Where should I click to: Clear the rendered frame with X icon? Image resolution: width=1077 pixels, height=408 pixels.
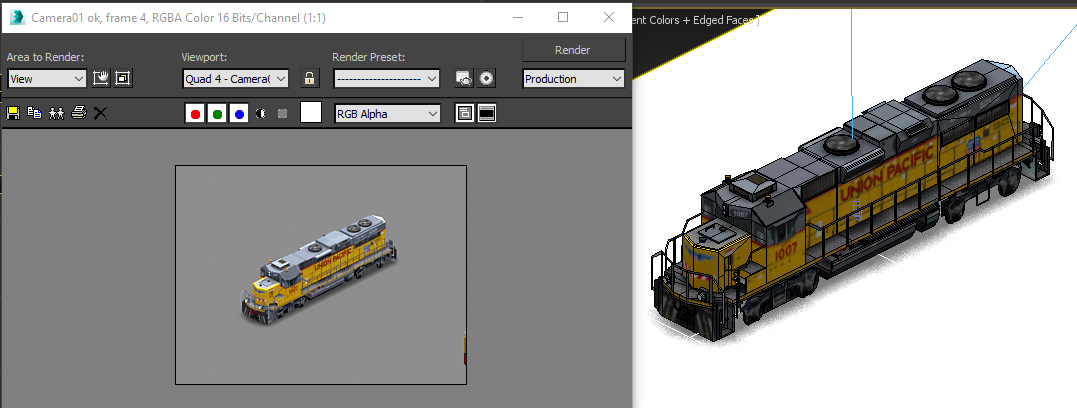(x=100, y=113)
